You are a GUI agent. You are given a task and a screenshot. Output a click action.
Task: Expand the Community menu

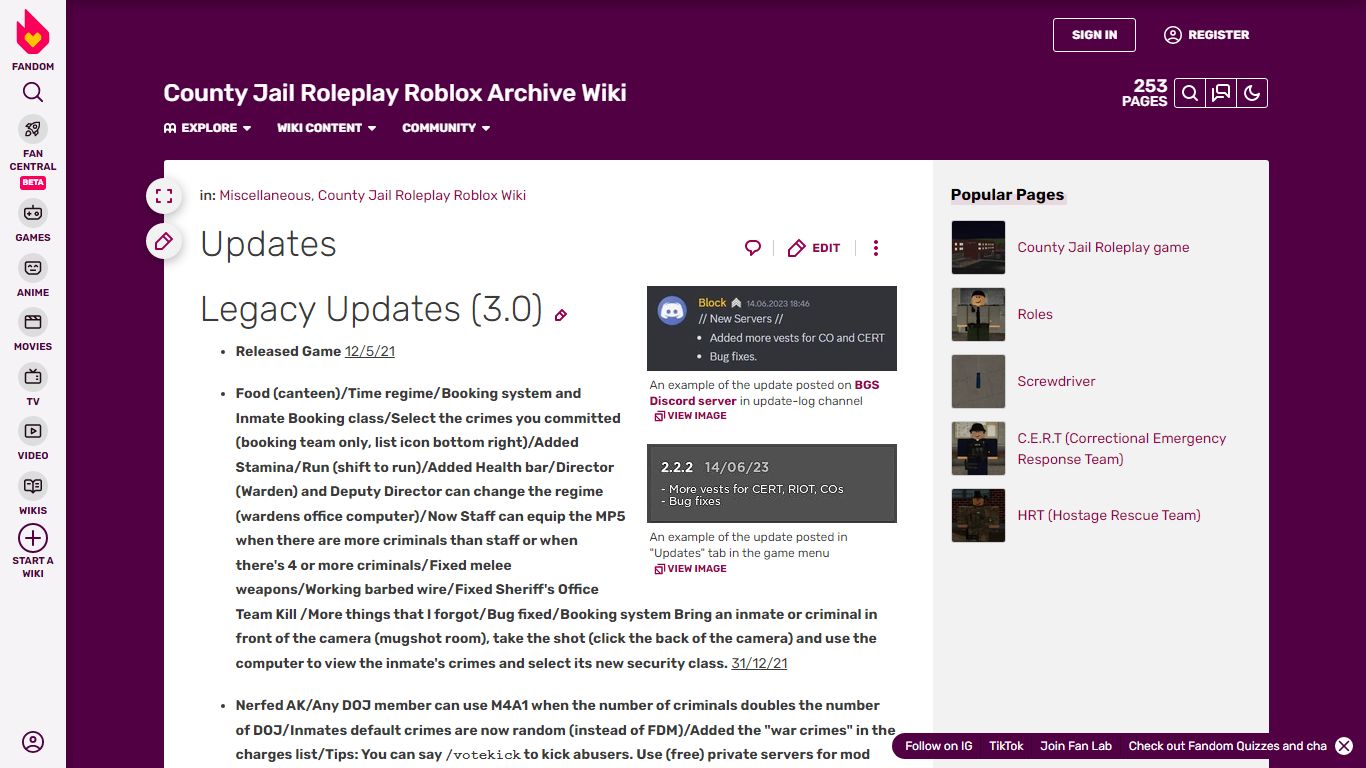446,128
